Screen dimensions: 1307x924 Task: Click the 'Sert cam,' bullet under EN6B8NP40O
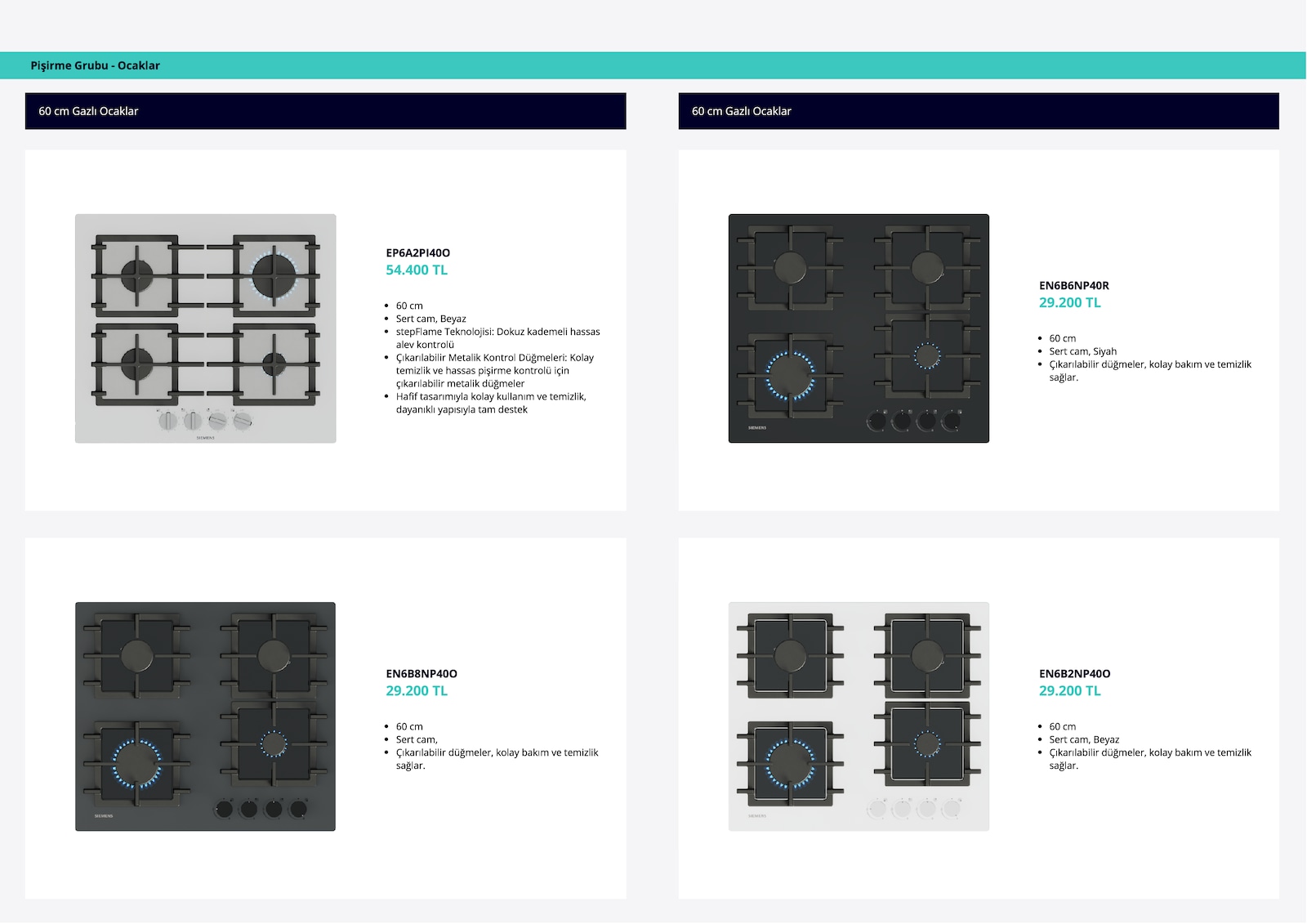click(x=417, y=740)
